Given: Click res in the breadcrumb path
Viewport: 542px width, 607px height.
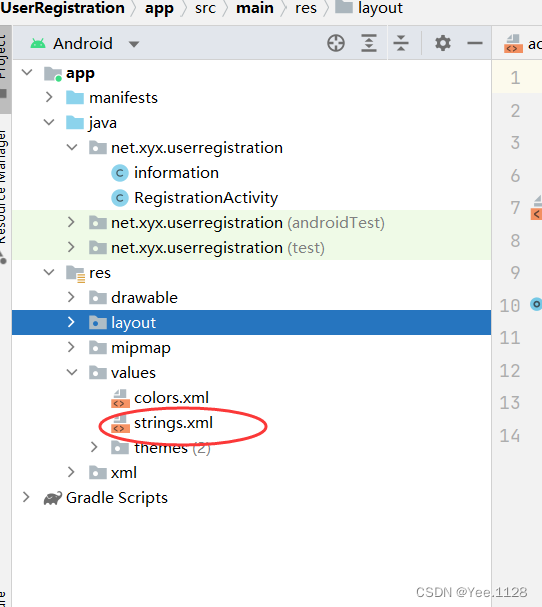Looking at the screenshot, I should pos(305,8).
